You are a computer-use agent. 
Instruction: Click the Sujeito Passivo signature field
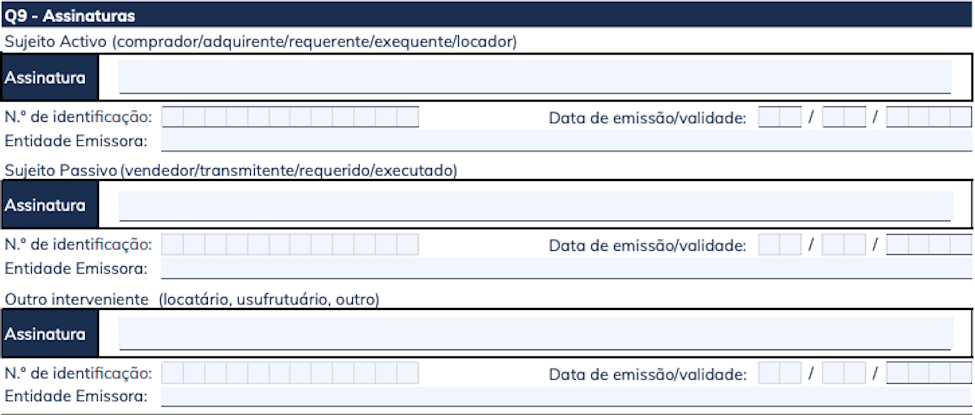point(535,205)
